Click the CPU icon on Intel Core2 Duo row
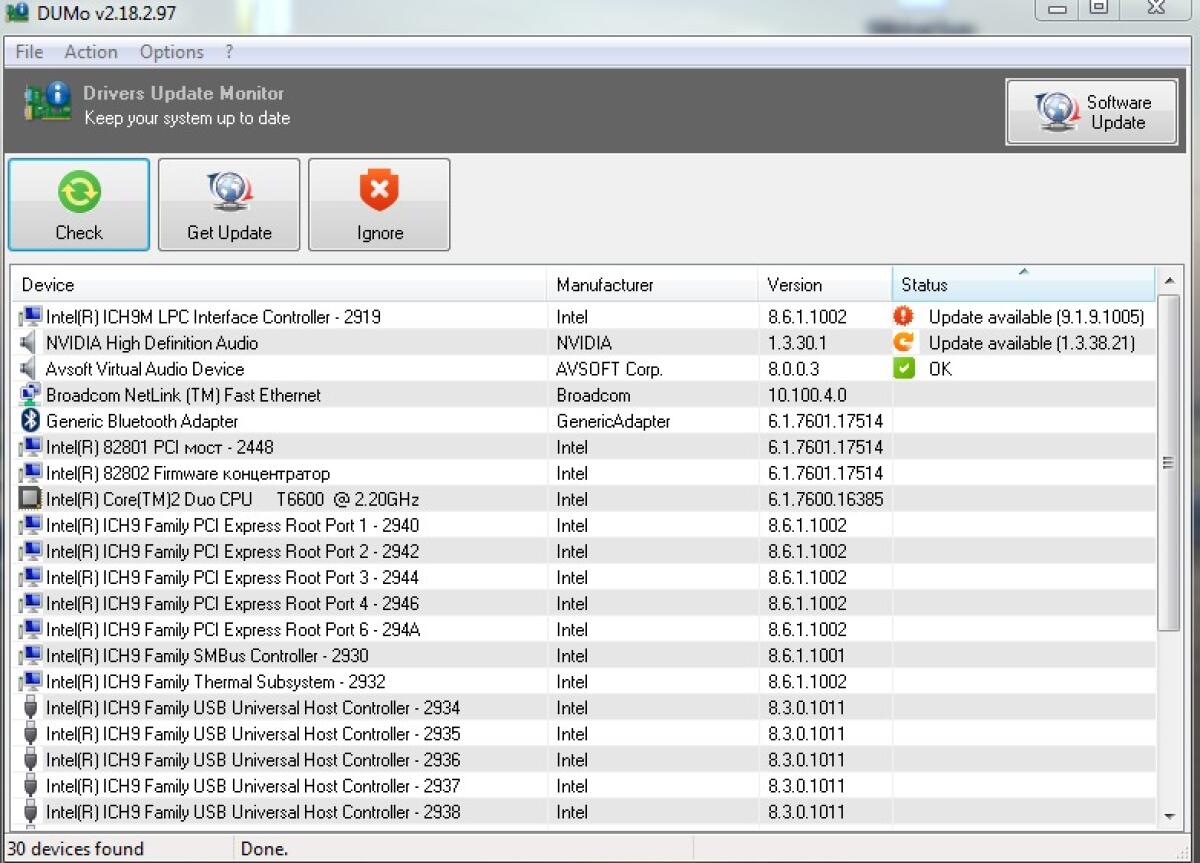 pos(28,499)
